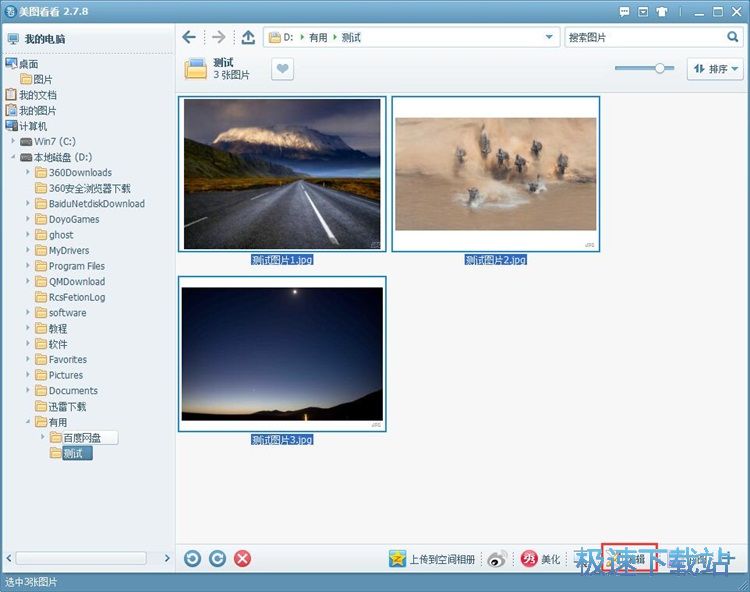Add the 测试 folder to favorites with heart icon
Image resolution: width=750 pixels, height=592 pixels.
tap(283, 69)
